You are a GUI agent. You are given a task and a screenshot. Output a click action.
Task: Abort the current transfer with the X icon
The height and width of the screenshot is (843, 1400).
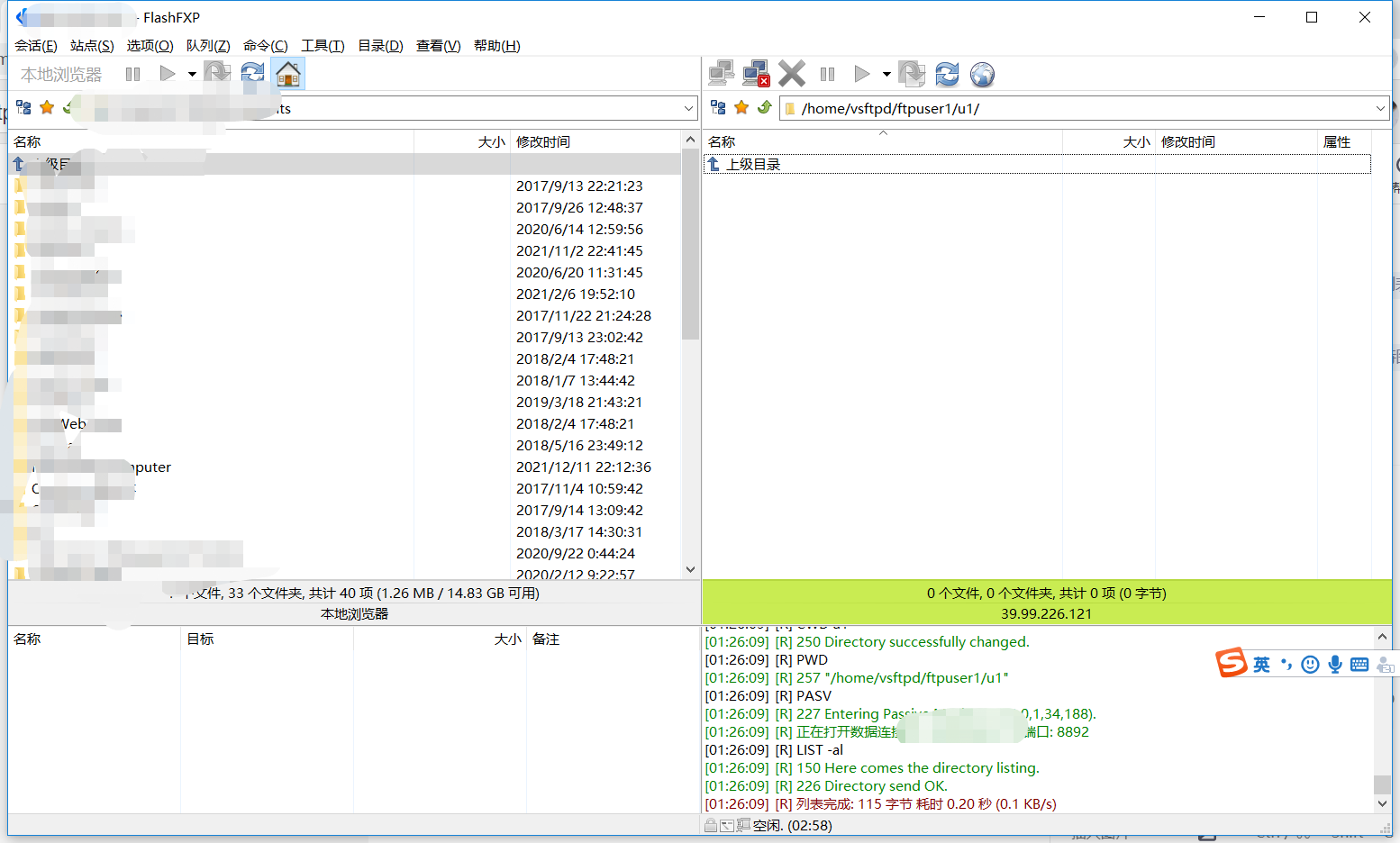point(792,74)
